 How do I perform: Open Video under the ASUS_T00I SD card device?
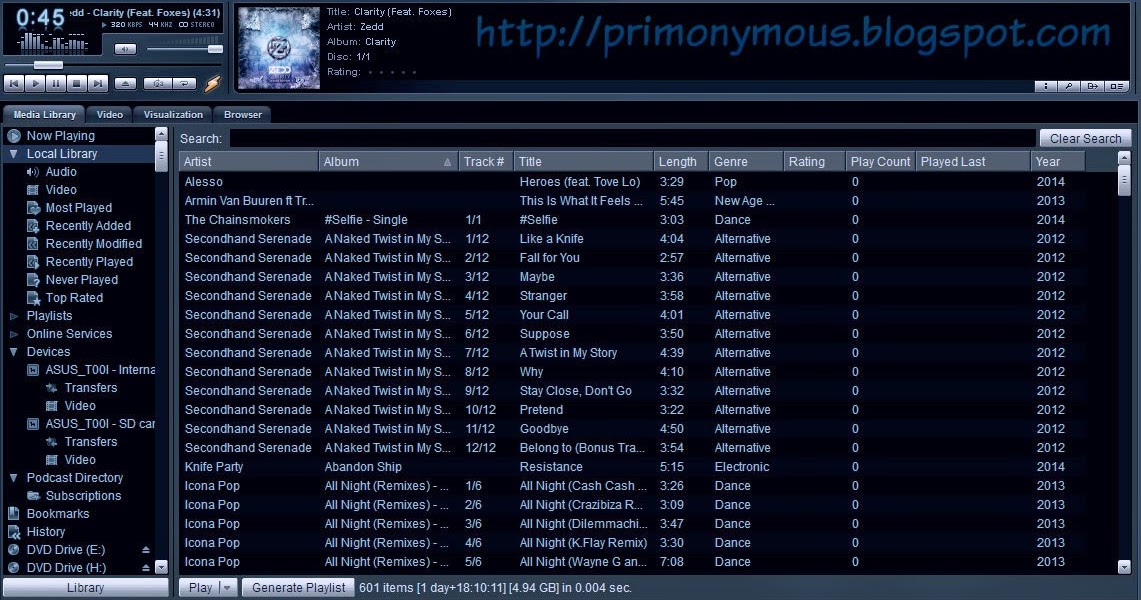[x=80, y=460]
